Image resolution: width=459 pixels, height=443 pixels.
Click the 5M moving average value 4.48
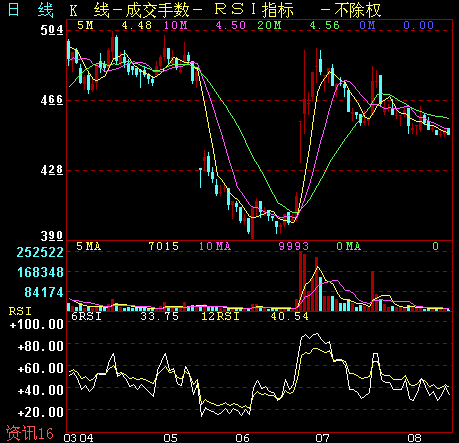coord(137,25)
